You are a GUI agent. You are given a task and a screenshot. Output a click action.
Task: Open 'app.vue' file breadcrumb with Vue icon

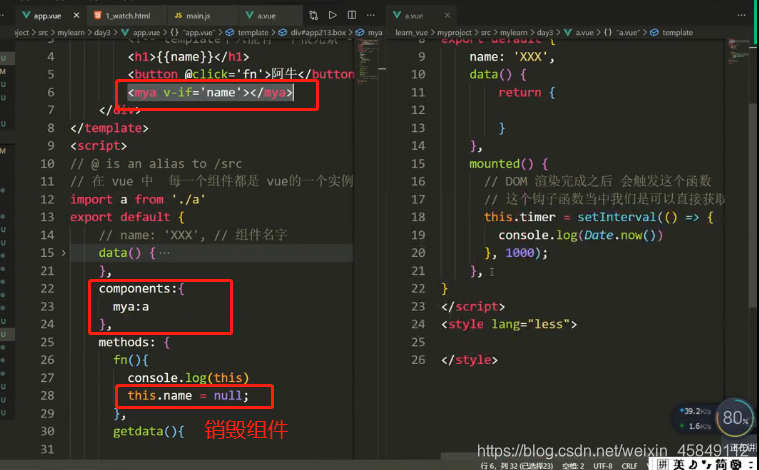tap(141, 32)
